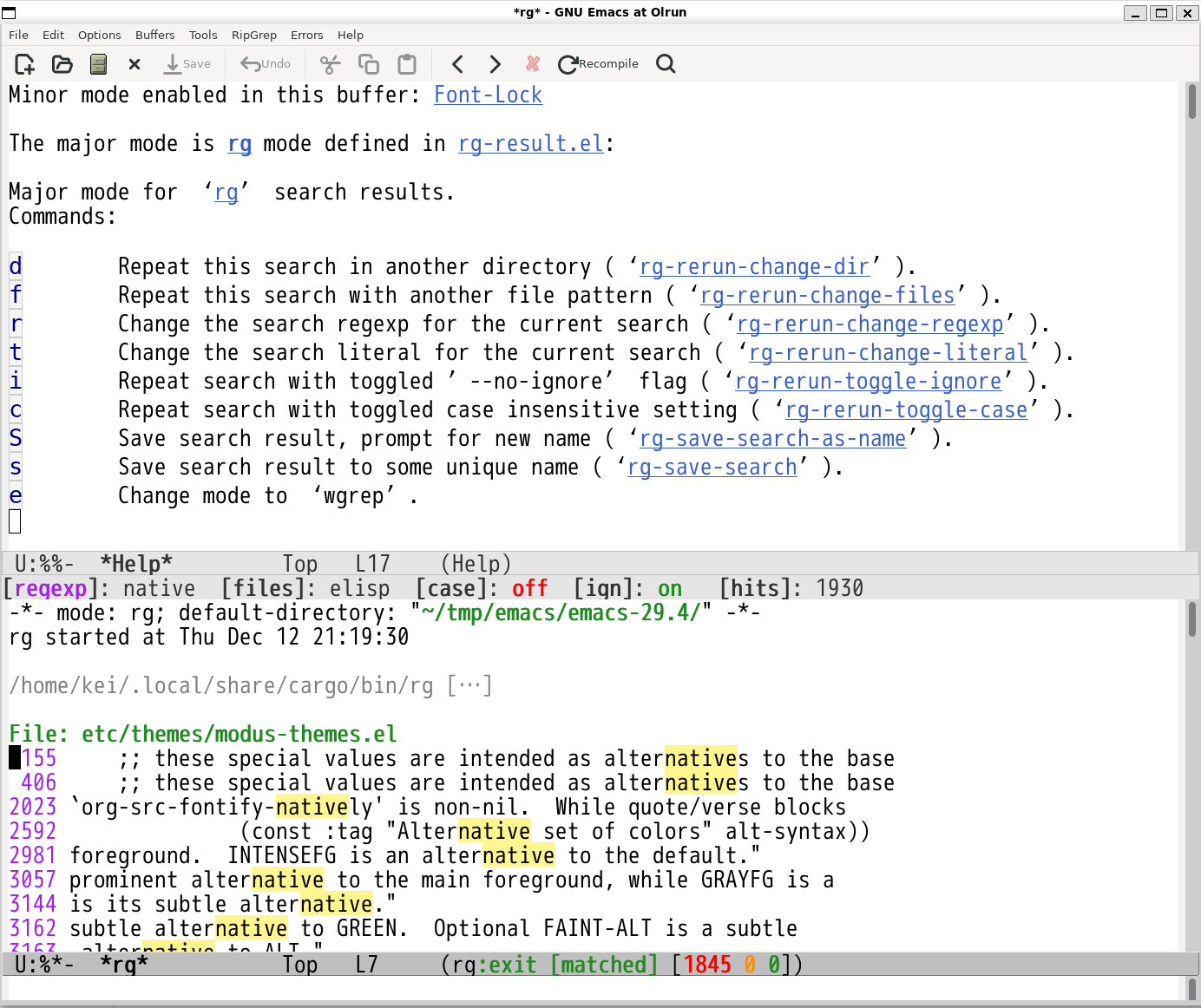
Task: Open the RipGrep menu
Action: point(253,35)
